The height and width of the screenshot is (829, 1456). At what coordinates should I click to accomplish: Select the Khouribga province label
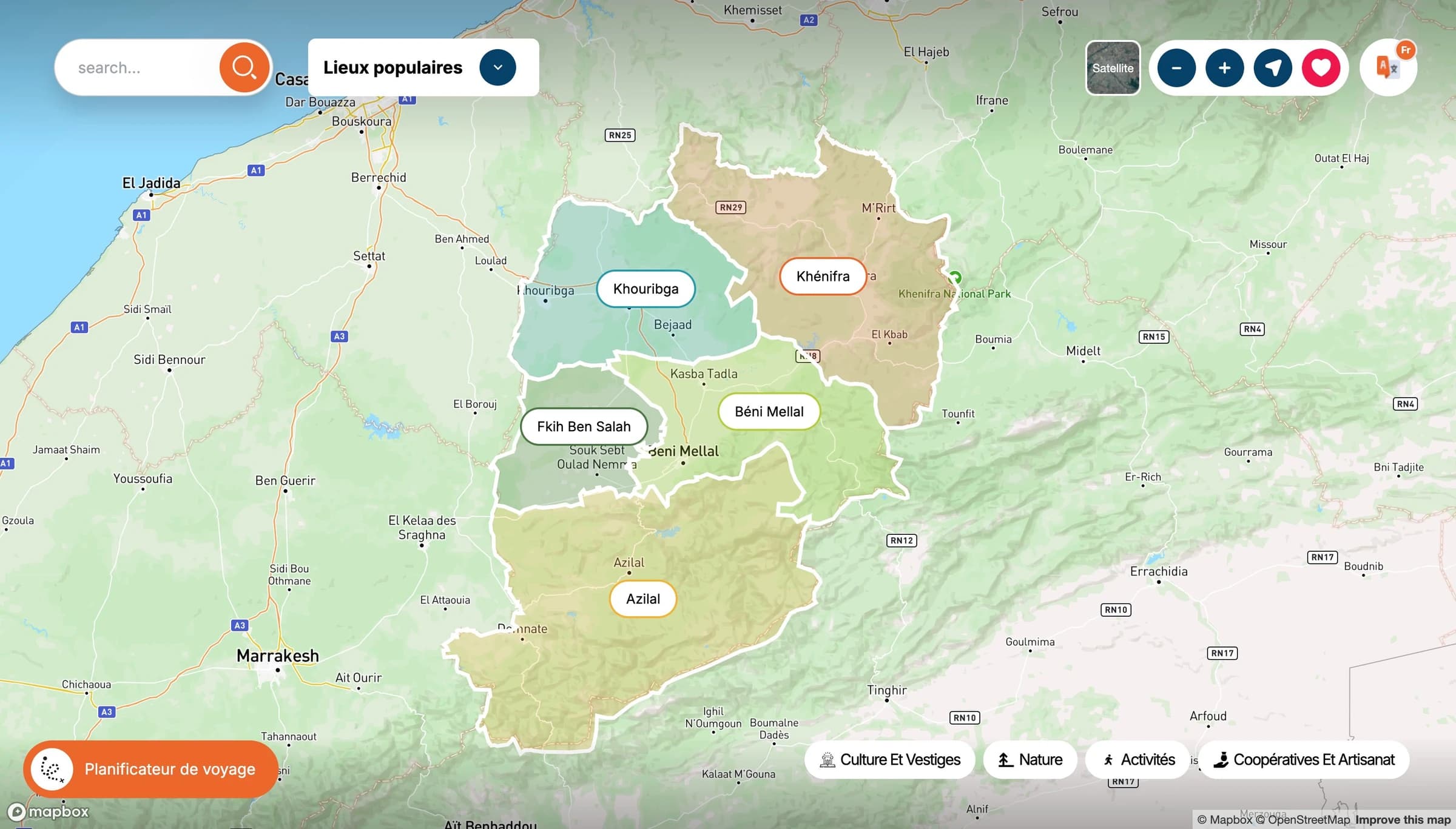pos(645,289)
